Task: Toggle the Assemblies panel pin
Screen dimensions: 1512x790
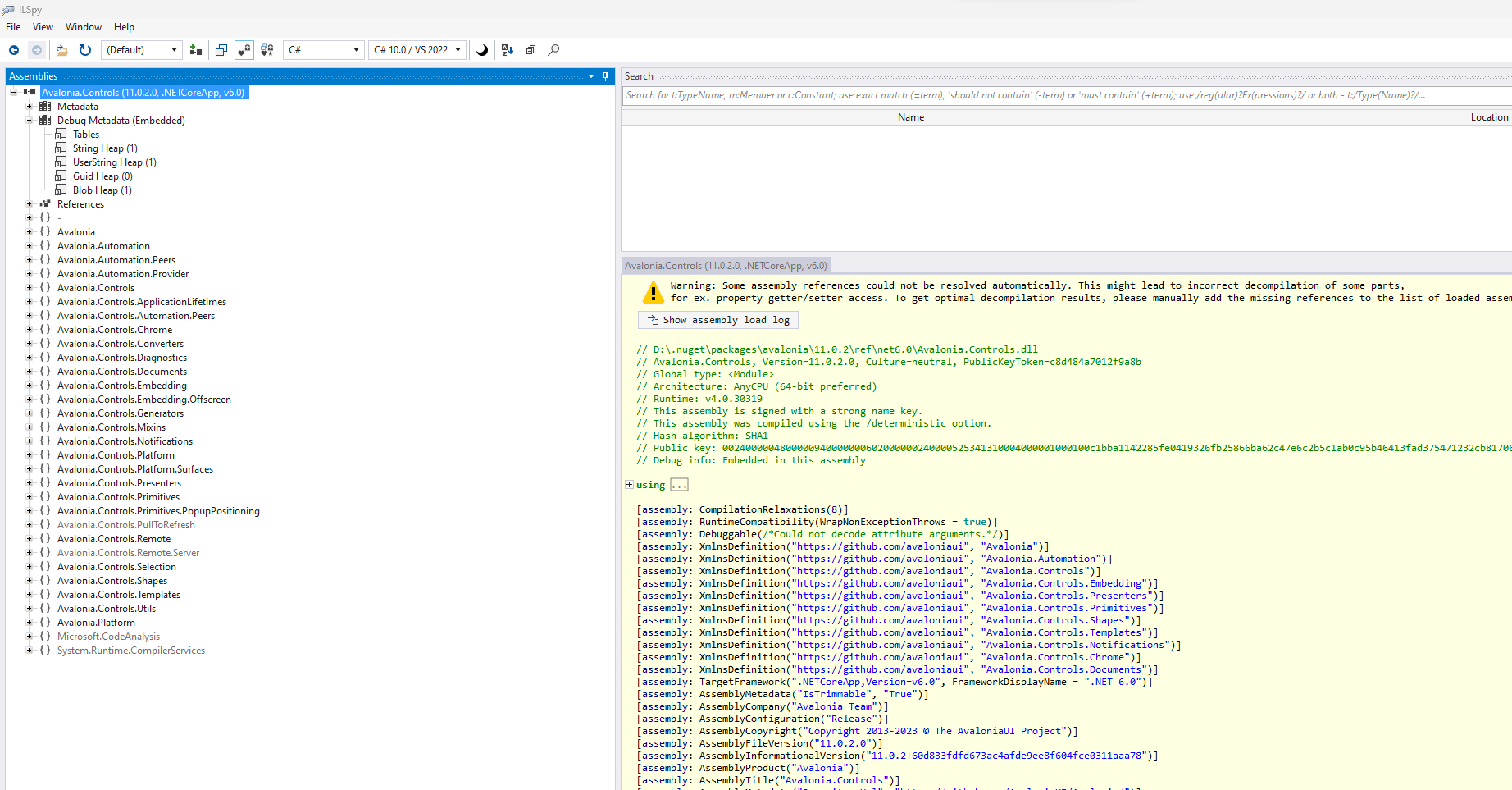Action: [606, 76]
